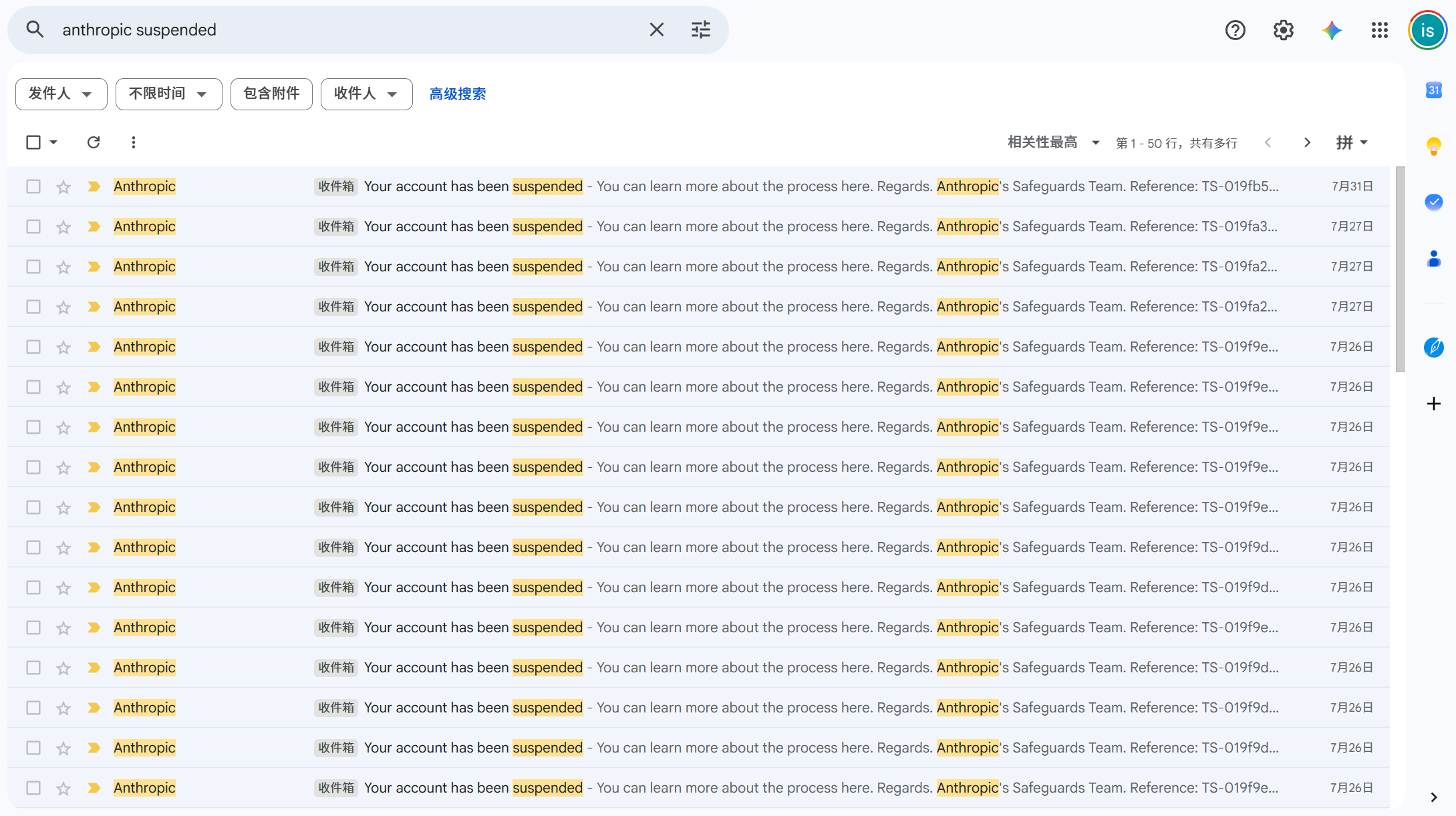Viewport: 1456px width, 816px height.
Task: Open Contacts in the side panel
Action: pyautogui.click(x=1434, y=258)
